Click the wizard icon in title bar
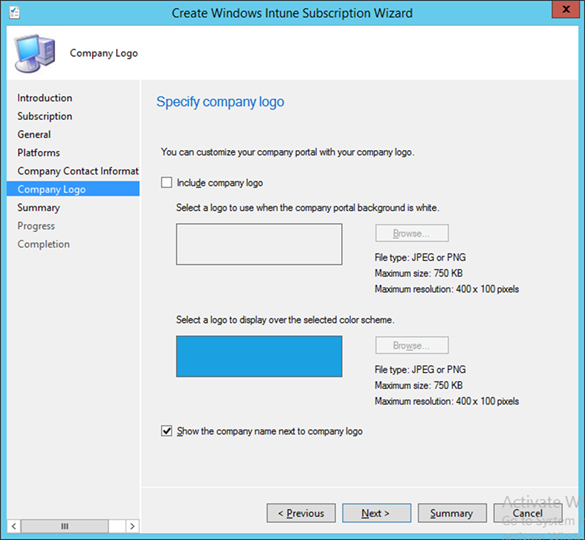 pos(15,13)
